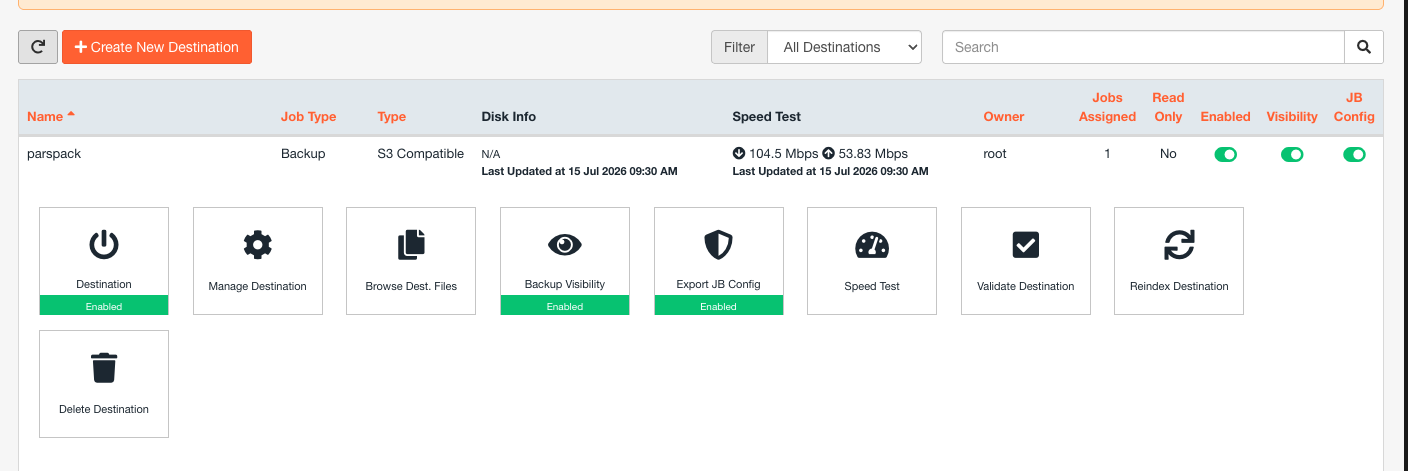
Task: Click the Disk Info column header
Action: pos(509,116)
